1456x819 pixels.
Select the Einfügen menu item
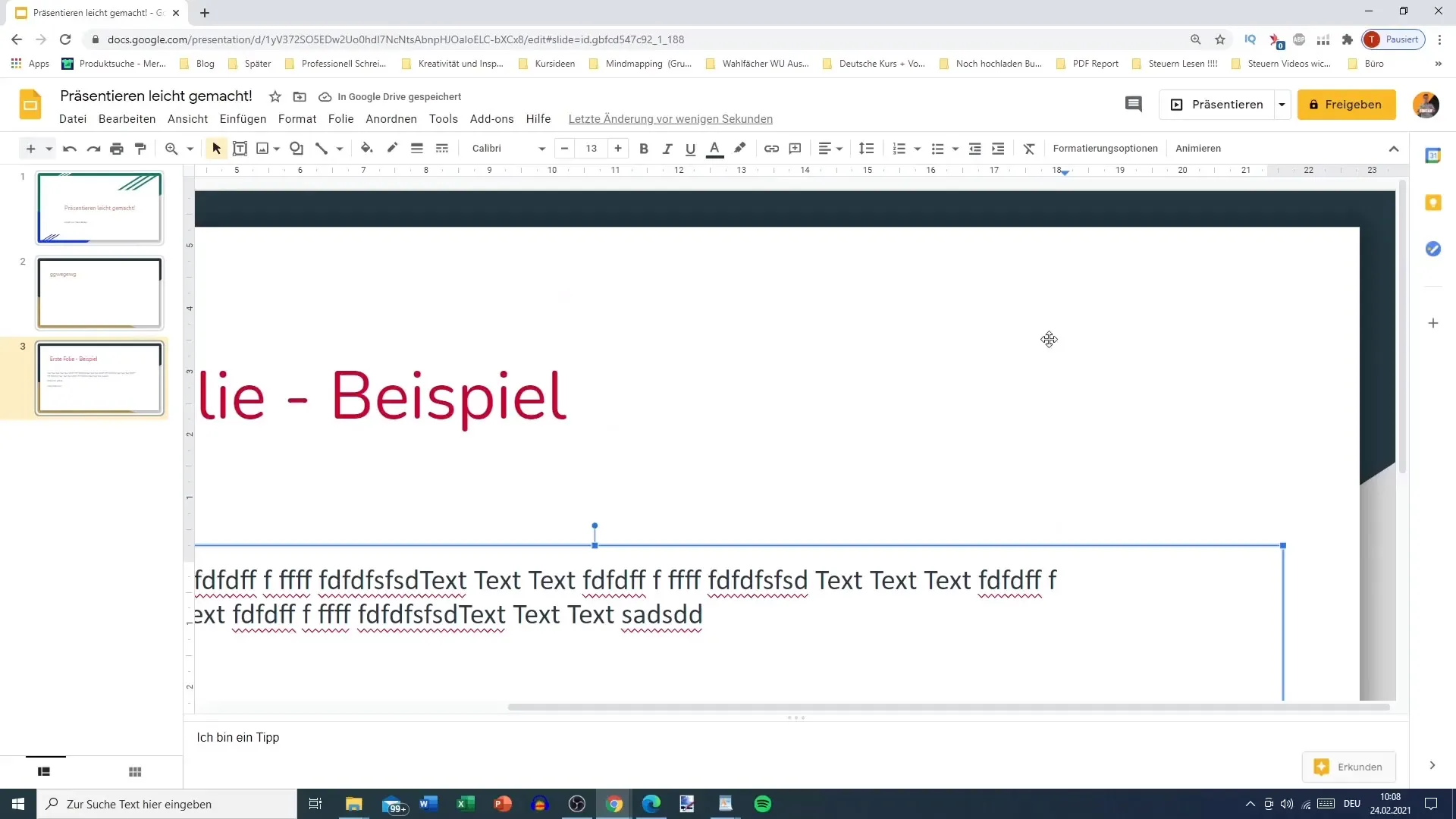pos(243,119)
